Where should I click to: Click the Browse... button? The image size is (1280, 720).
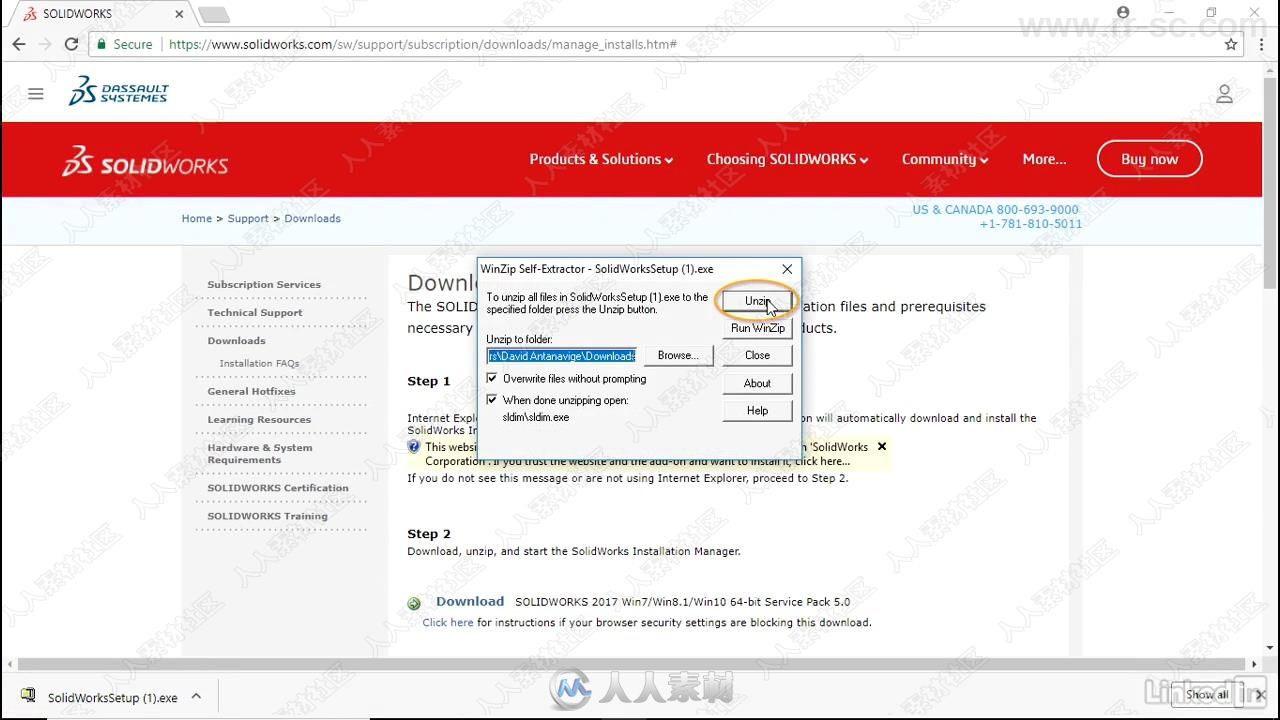[x=678, y=355]
